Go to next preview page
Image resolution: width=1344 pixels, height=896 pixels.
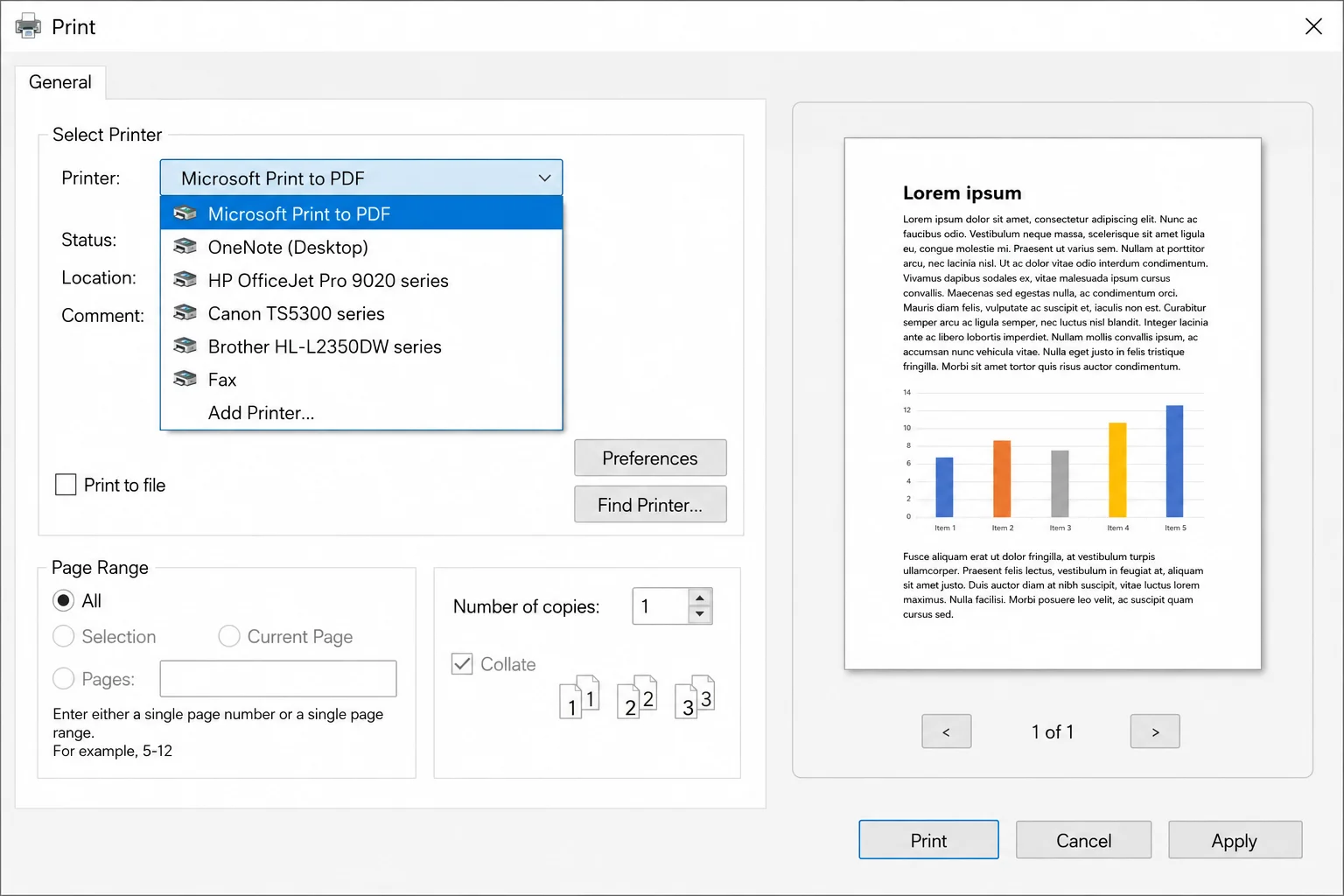click(x=1155, y=731)
